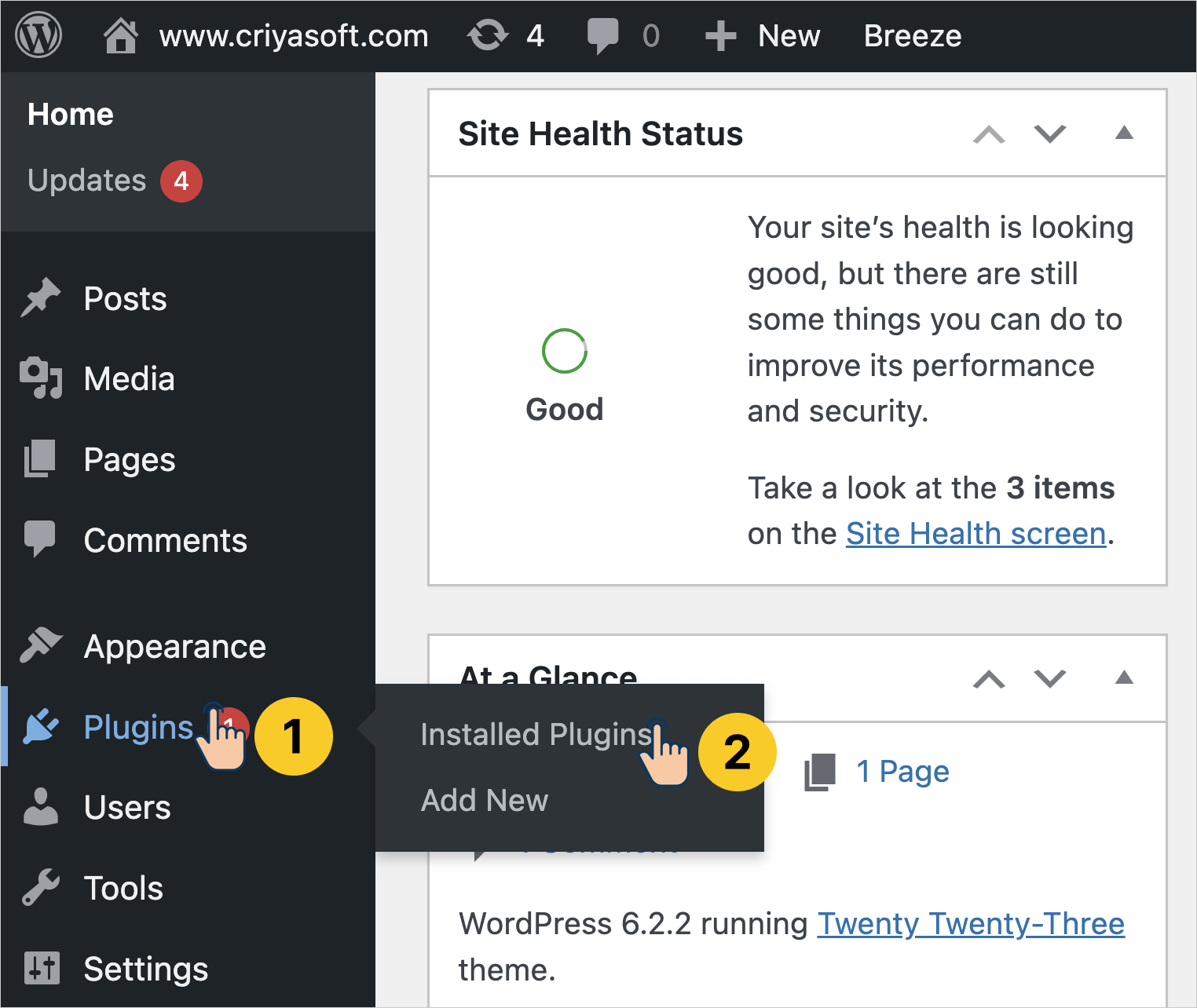Open the comments bubble in admin bar
This screenshot has height=1008, width=1197.
[x=602, y=36]
